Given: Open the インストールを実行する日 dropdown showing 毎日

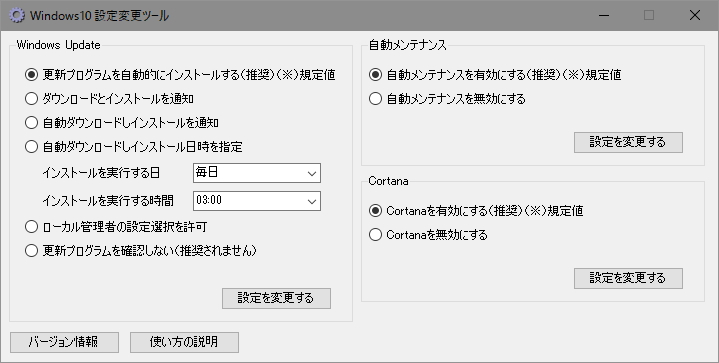Looking at the screenshot, I should [x=257, y=173].
